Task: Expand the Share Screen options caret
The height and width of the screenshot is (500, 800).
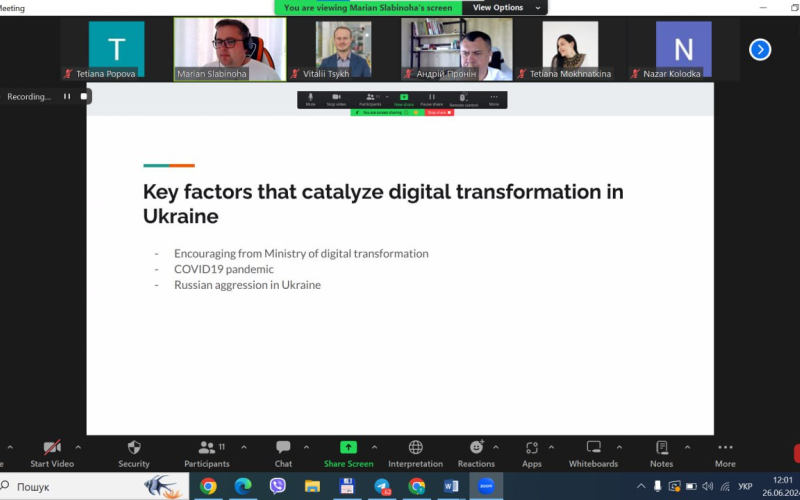Action: 374,447
